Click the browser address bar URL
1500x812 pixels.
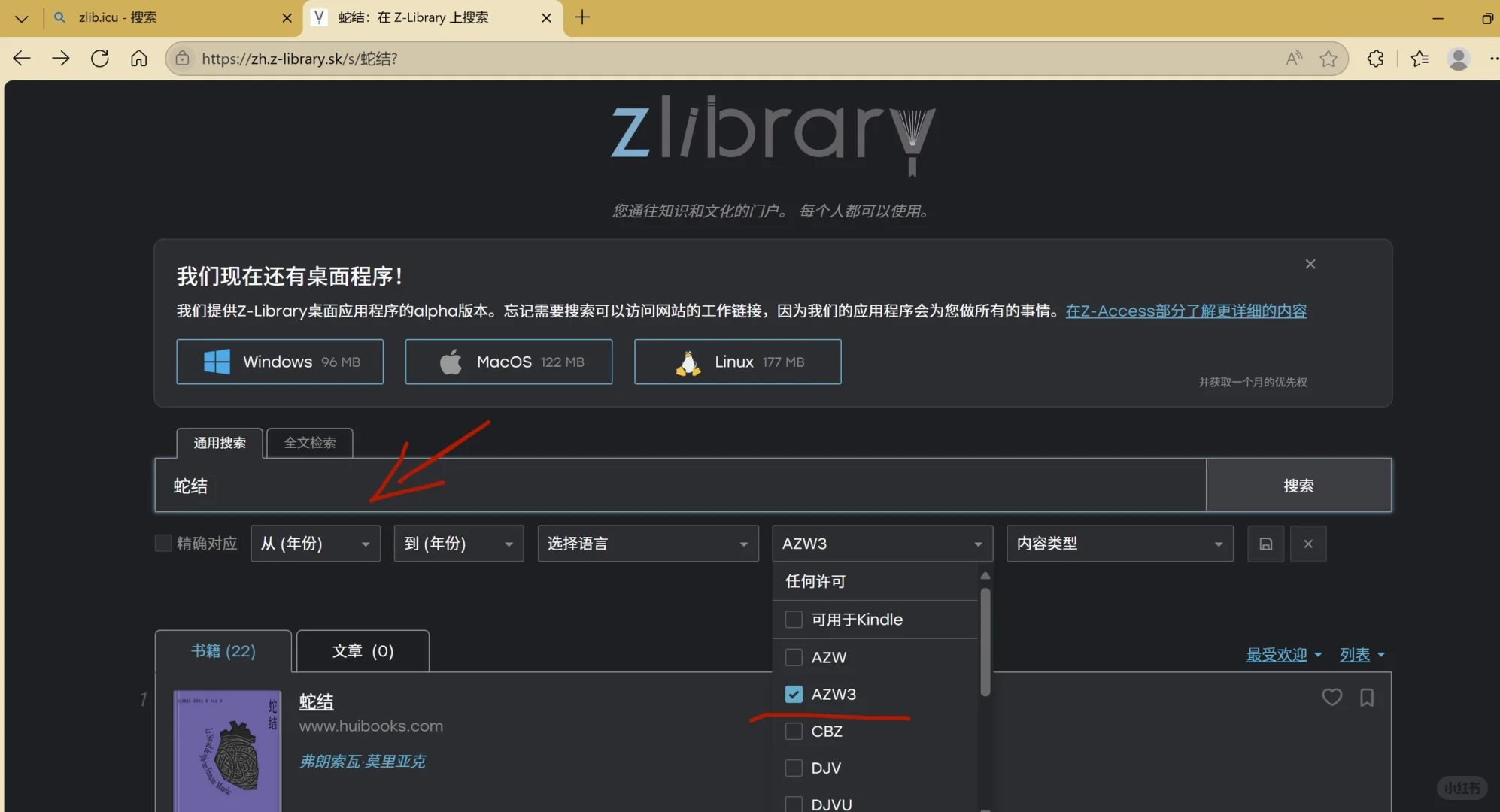tap(299, 59)
